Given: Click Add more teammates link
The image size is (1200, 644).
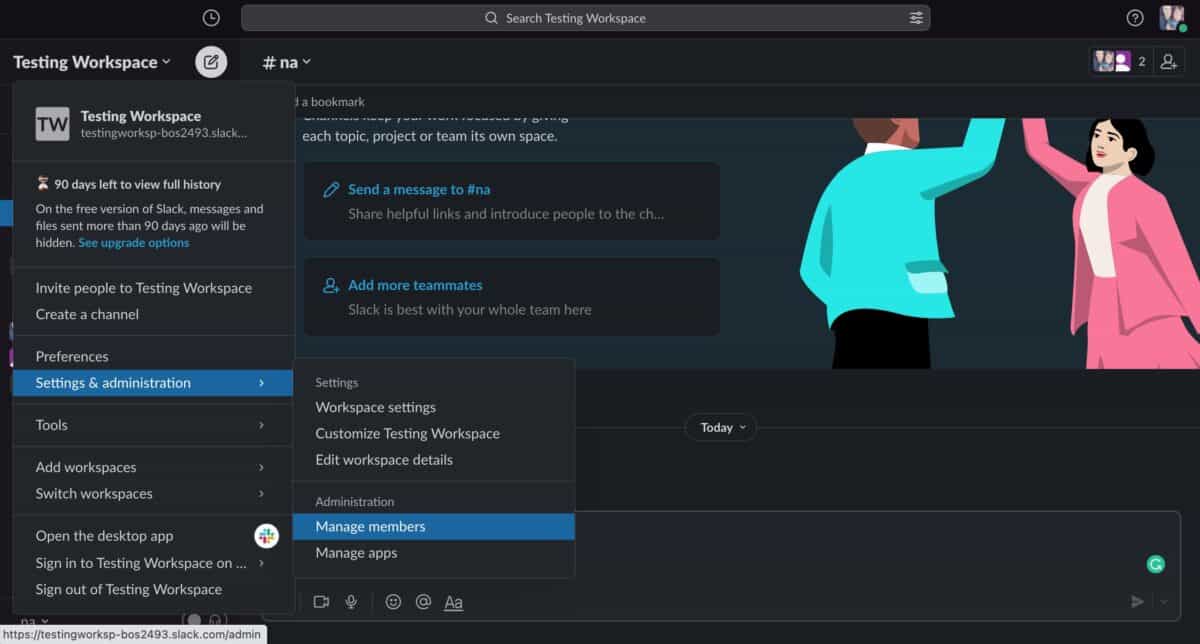Looking at the screenshot, I should (x=415, y=285).
